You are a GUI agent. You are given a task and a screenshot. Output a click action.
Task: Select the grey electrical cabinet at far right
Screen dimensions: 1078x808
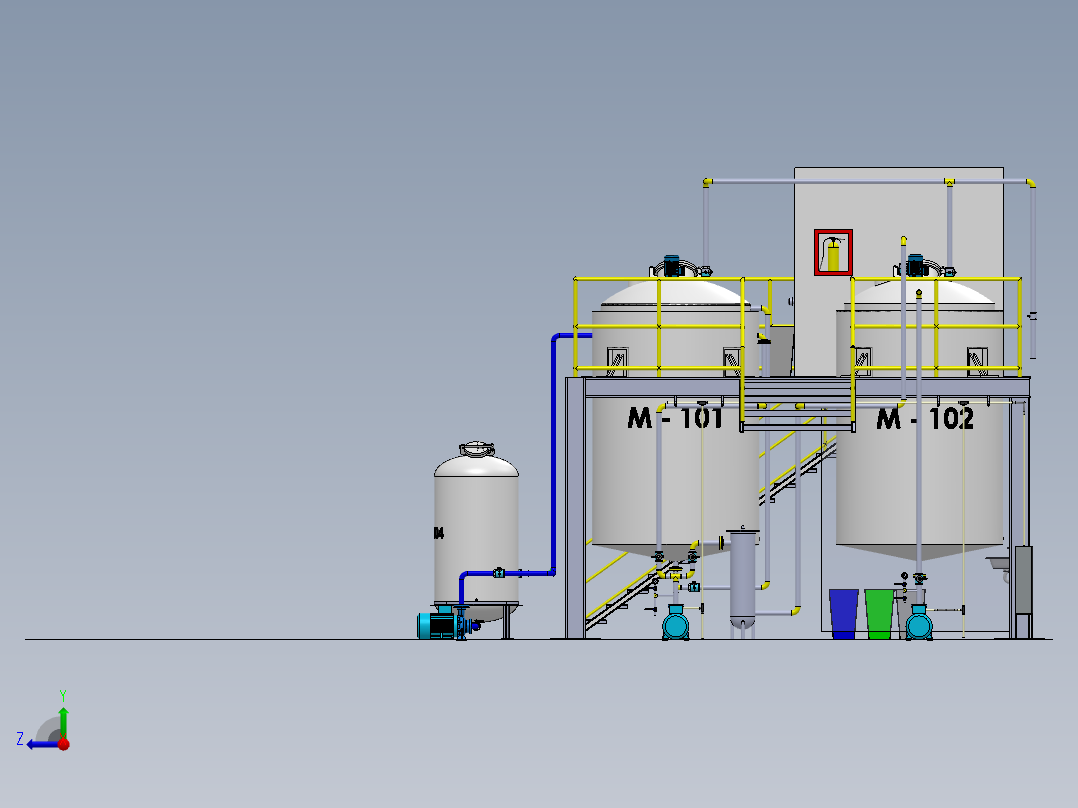click(1024, 580)
